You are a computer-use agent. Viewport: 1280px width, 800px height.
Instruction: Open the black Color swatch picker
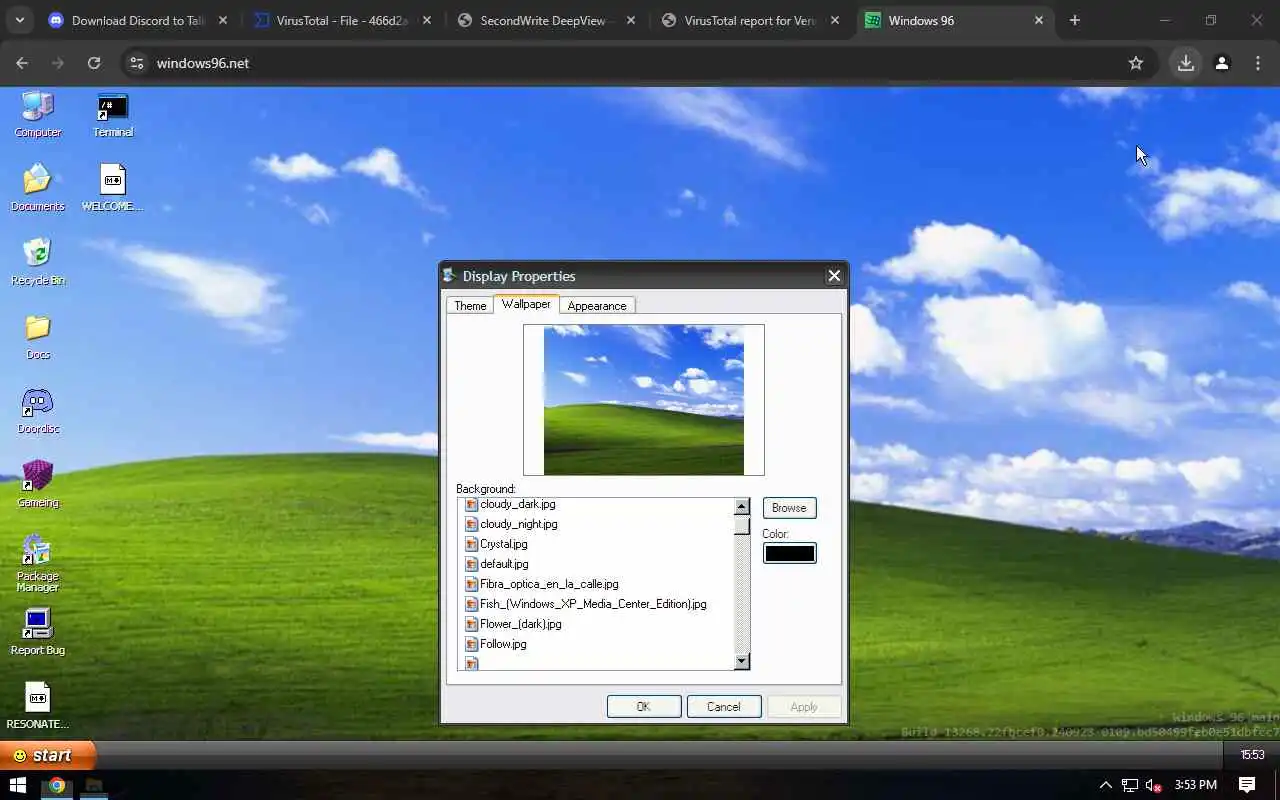click(x=789, y=553)
